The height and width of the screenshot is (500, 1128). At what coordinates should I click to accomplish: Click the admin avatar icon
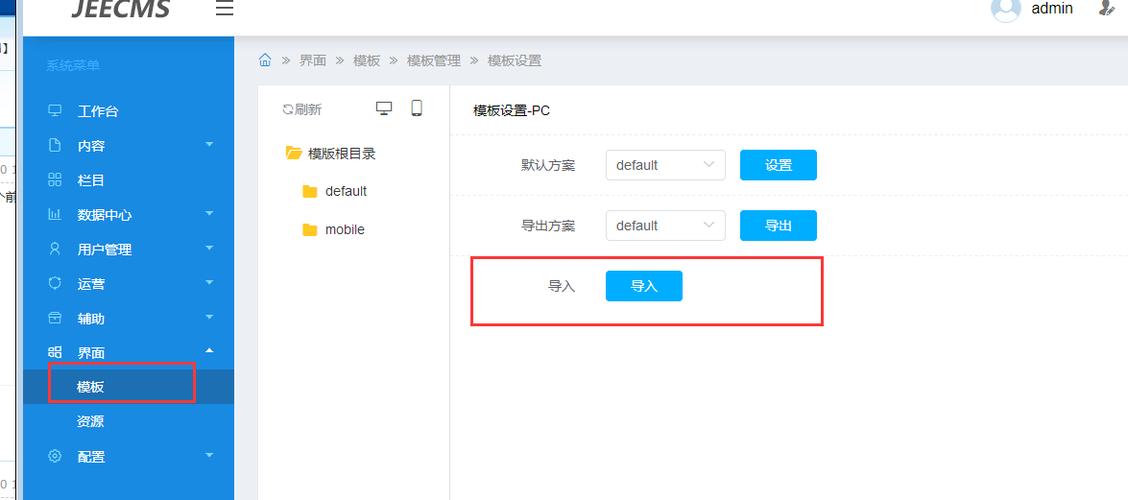pos(1005,9)
